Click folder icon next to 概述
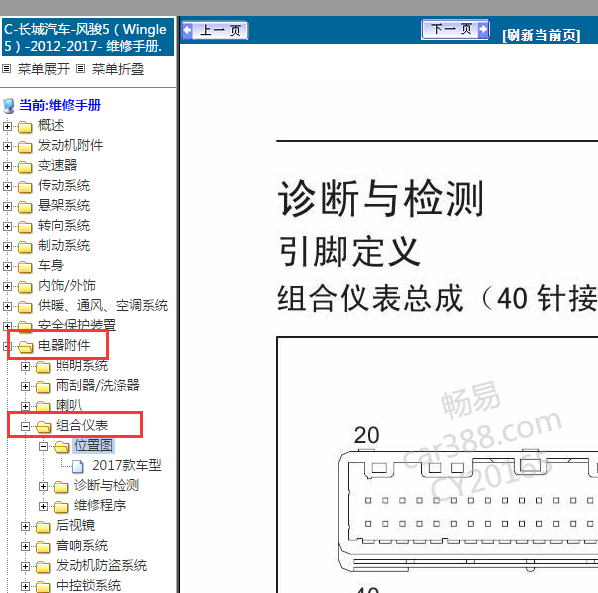Image resolution: width=598 pixels, height=593 pixels. [x=25, y=127]
